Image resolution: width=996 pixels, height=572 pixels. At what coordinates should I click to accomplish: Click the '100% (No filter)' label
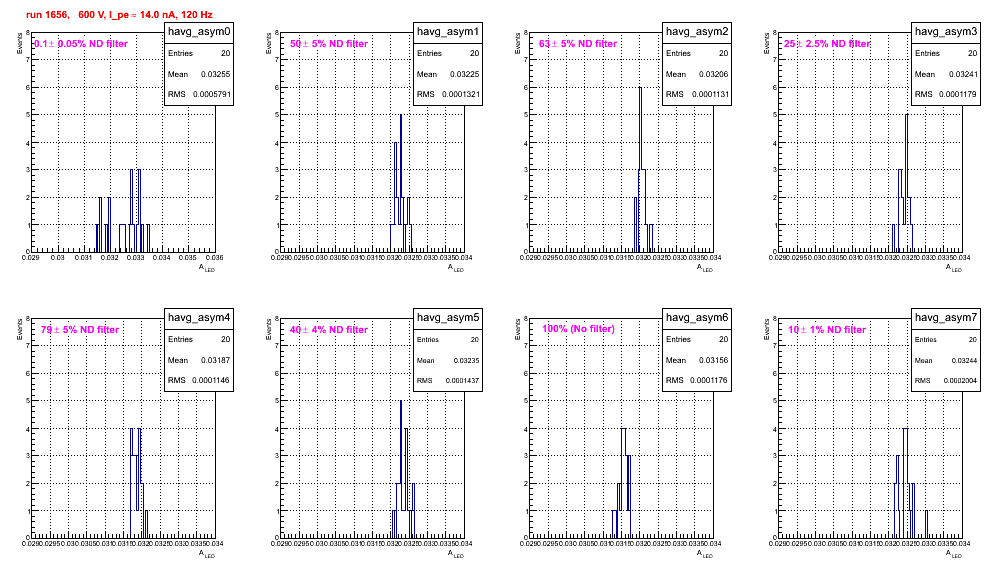pyautogui.click(x=578, y=329)
